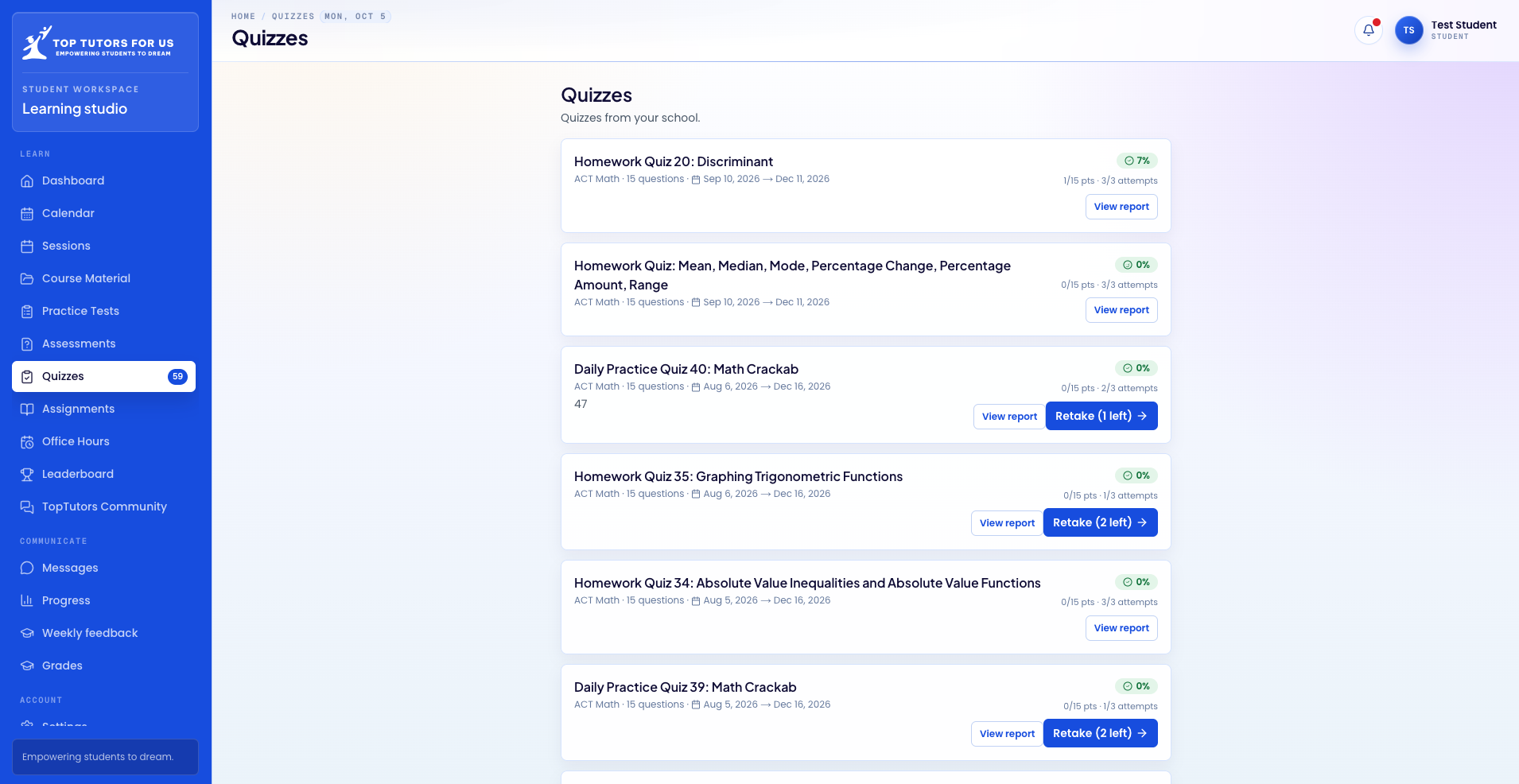
Task: View report for Daily Practice Quiz 40
Action: (1009, 417)
